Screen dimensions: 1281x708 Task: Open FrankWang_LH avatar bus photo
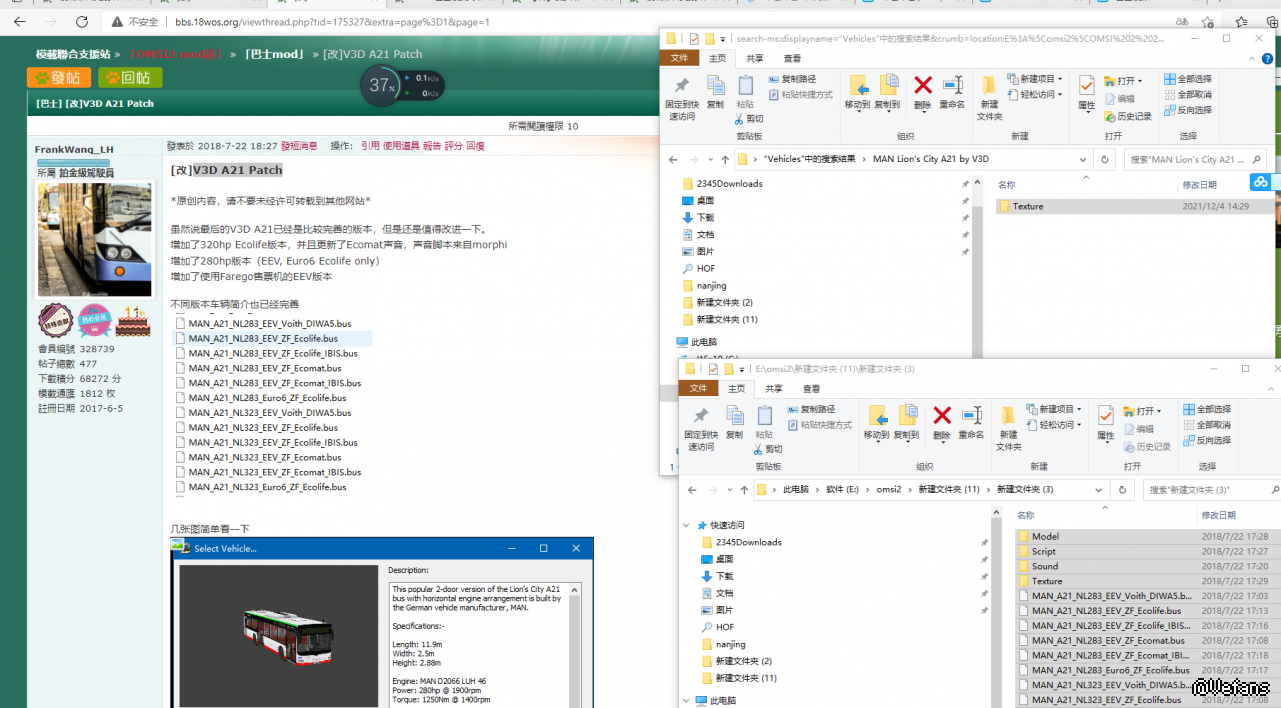coord(95,239)
